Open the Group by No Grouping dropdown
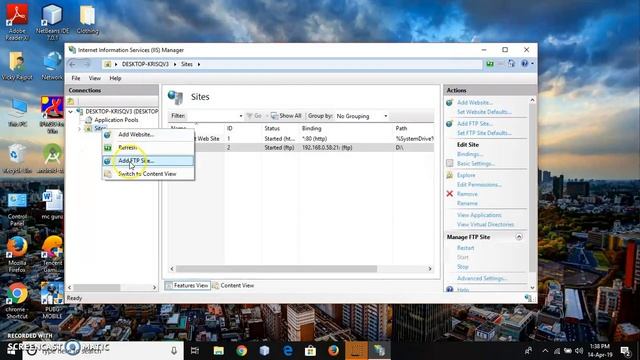Screen dimensions: 640x360 361,116
